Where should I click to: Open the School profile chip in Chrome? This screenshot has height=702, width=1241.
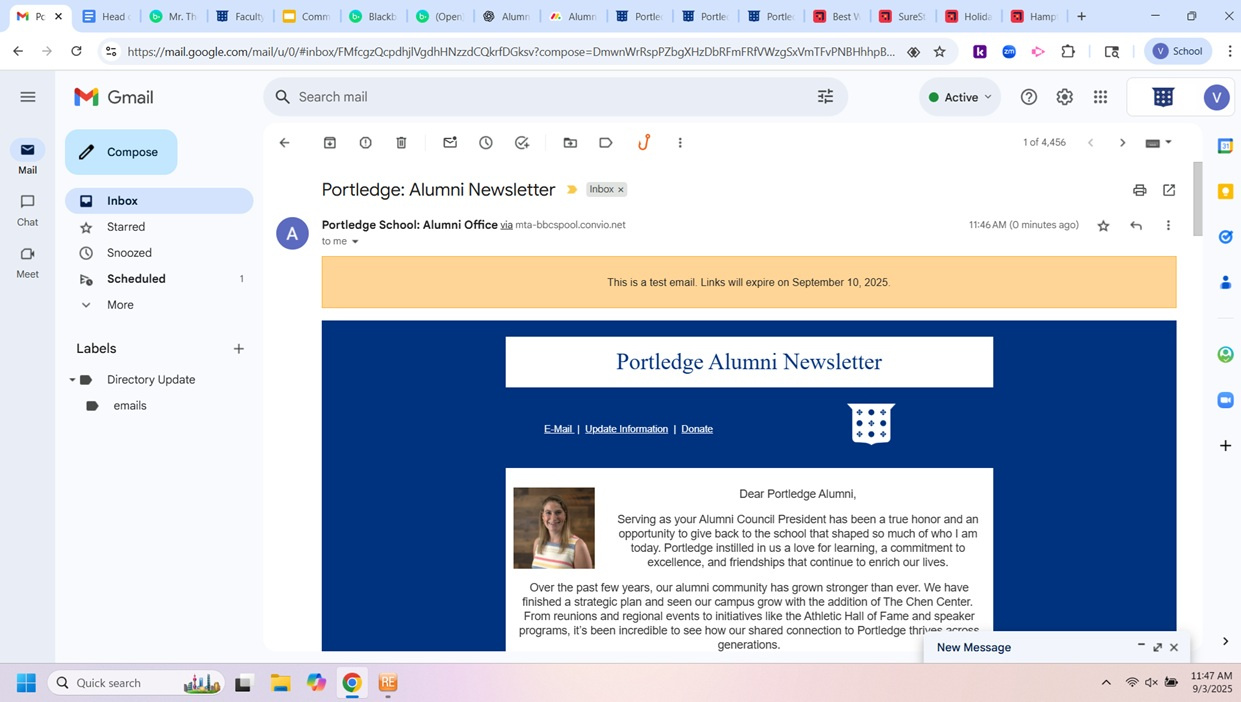(1179, 51)
